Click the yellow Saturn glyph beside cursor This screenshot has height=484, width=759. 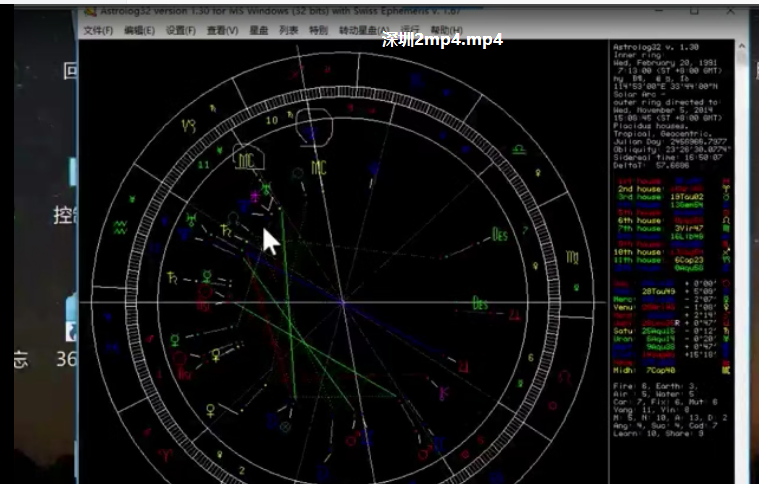tap(226, 230)
